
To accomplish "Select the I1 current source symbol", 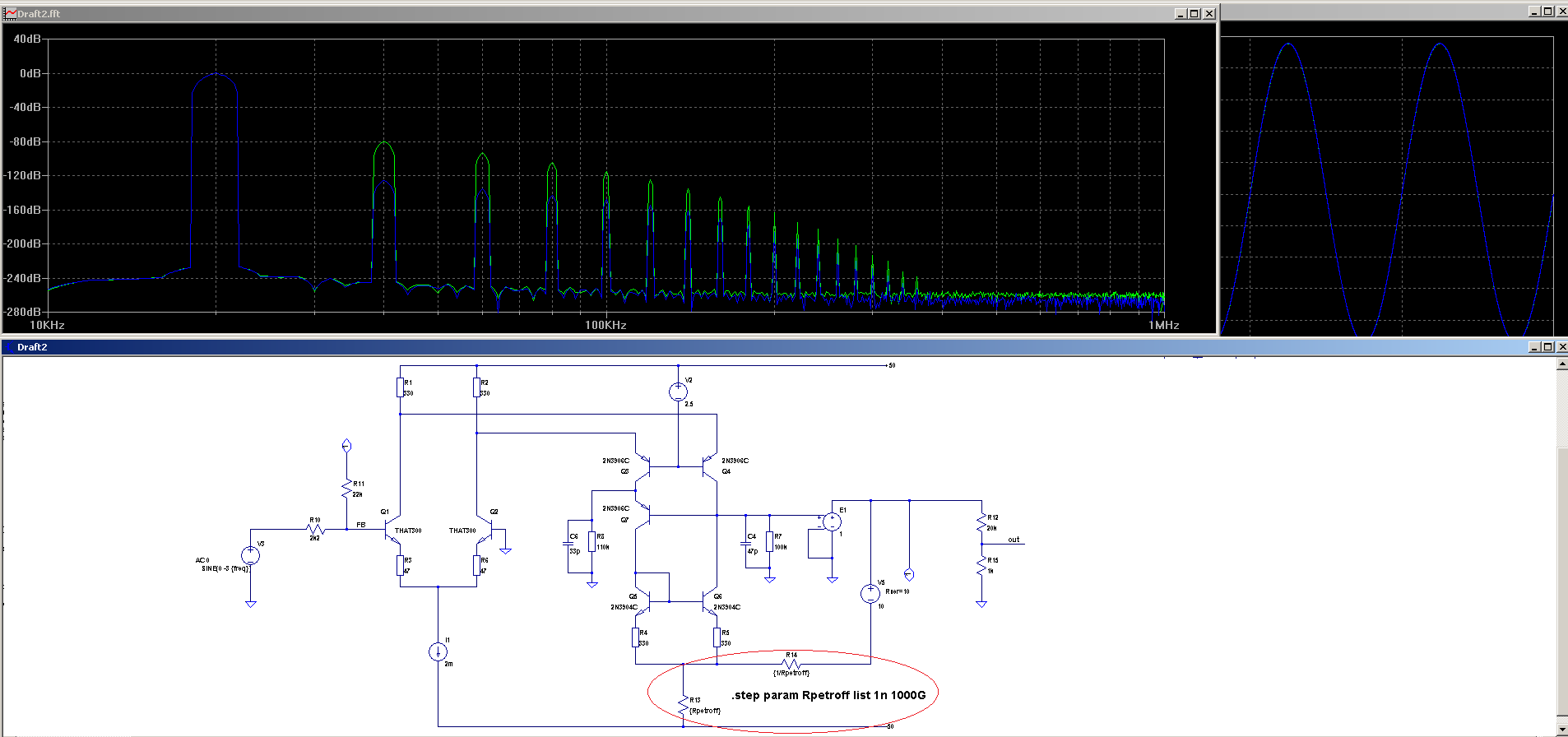I will click(x=438, y=652).
